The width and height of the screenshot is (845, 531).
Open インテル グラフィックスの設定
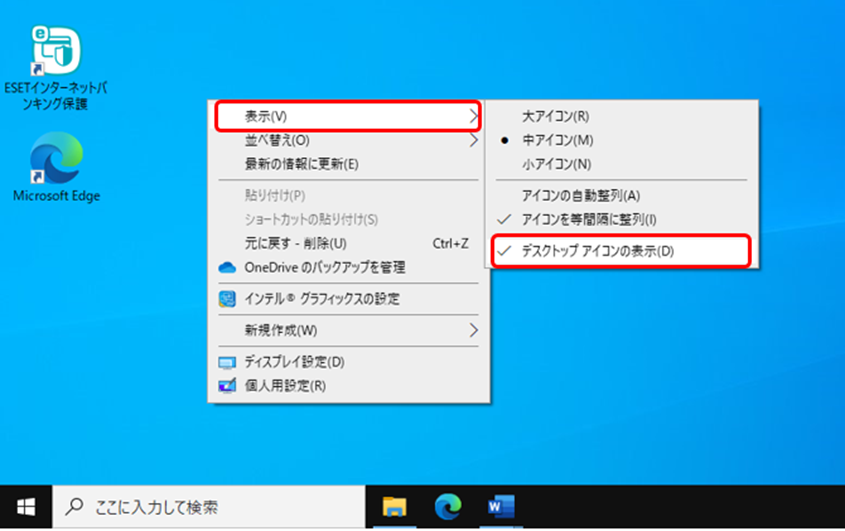[x=349, y=299]
